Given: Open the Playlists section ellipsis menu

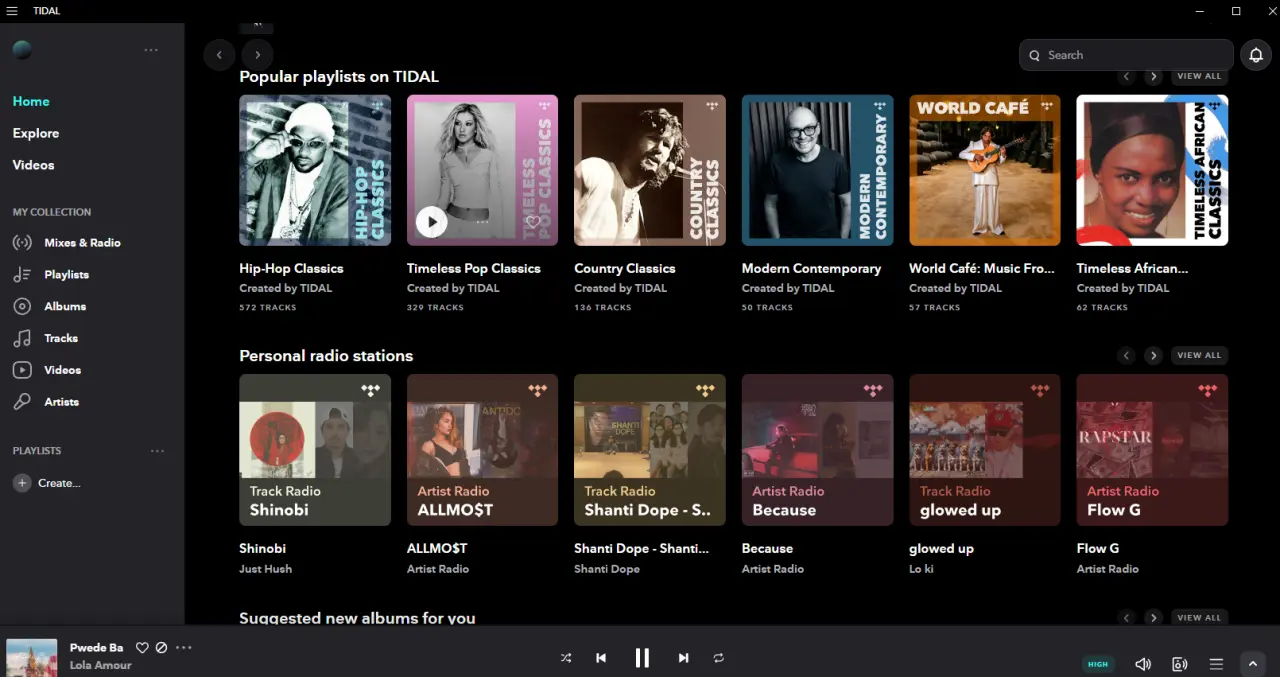Looking at the screenshot, I should 157,451.
